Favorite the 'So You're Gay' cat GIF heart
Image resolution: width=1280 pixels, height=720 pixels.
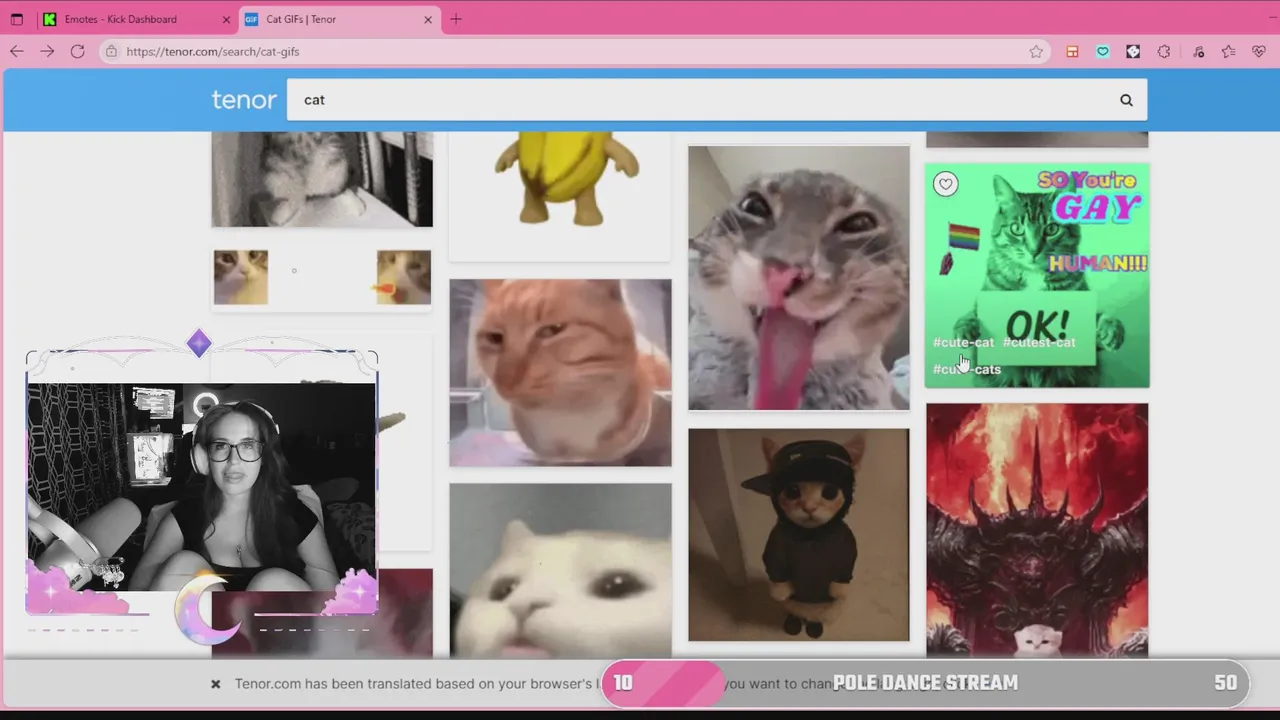pyautogui.click(x=946, y=183)
